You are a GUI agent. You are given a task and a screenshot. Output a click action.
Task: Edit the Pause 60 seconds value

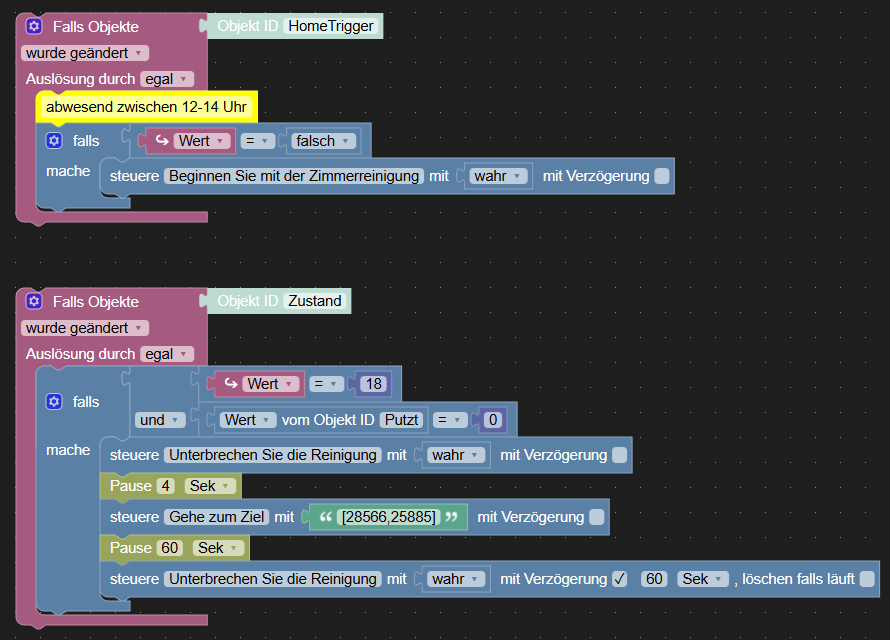170,548
